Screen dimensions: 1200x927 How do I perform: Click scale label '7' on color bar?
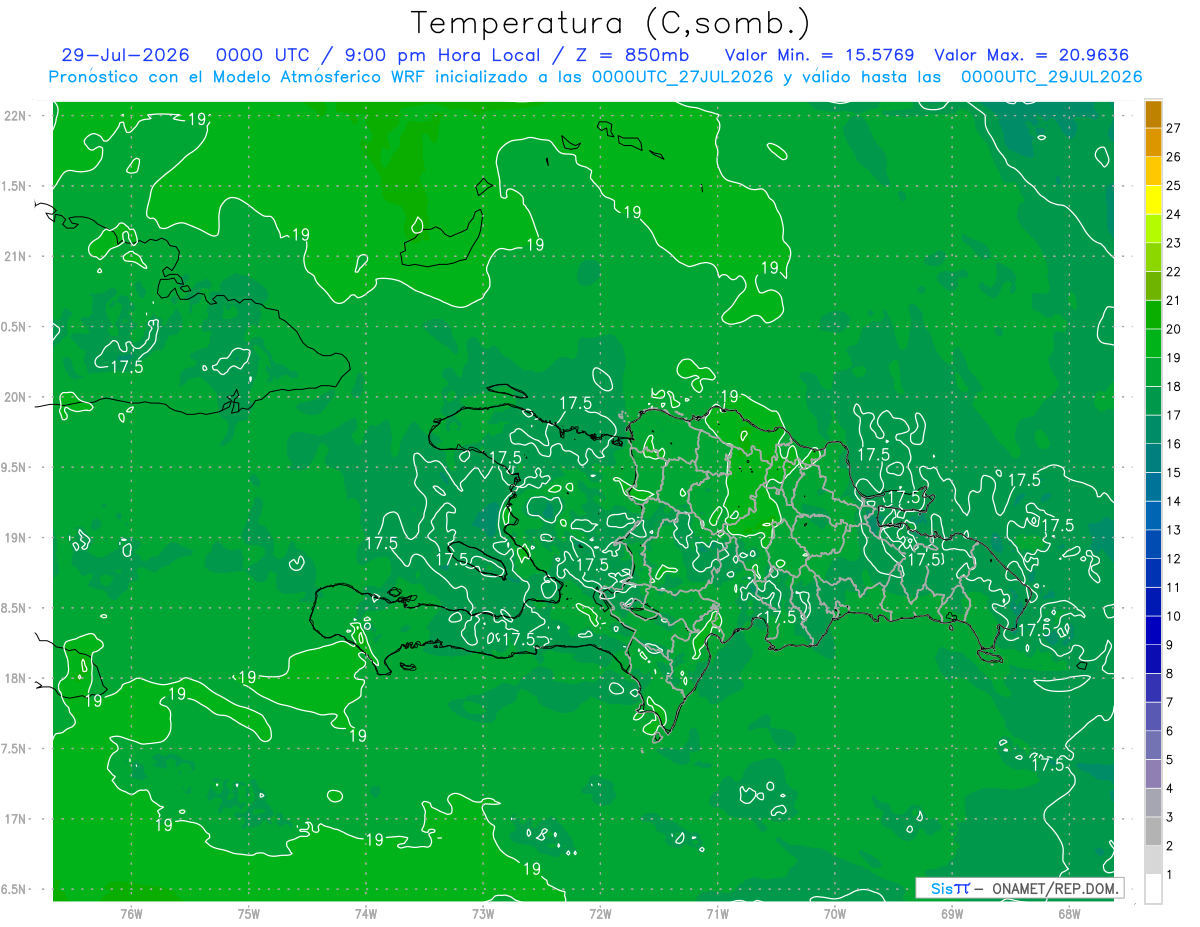[x=1170, y=703]
